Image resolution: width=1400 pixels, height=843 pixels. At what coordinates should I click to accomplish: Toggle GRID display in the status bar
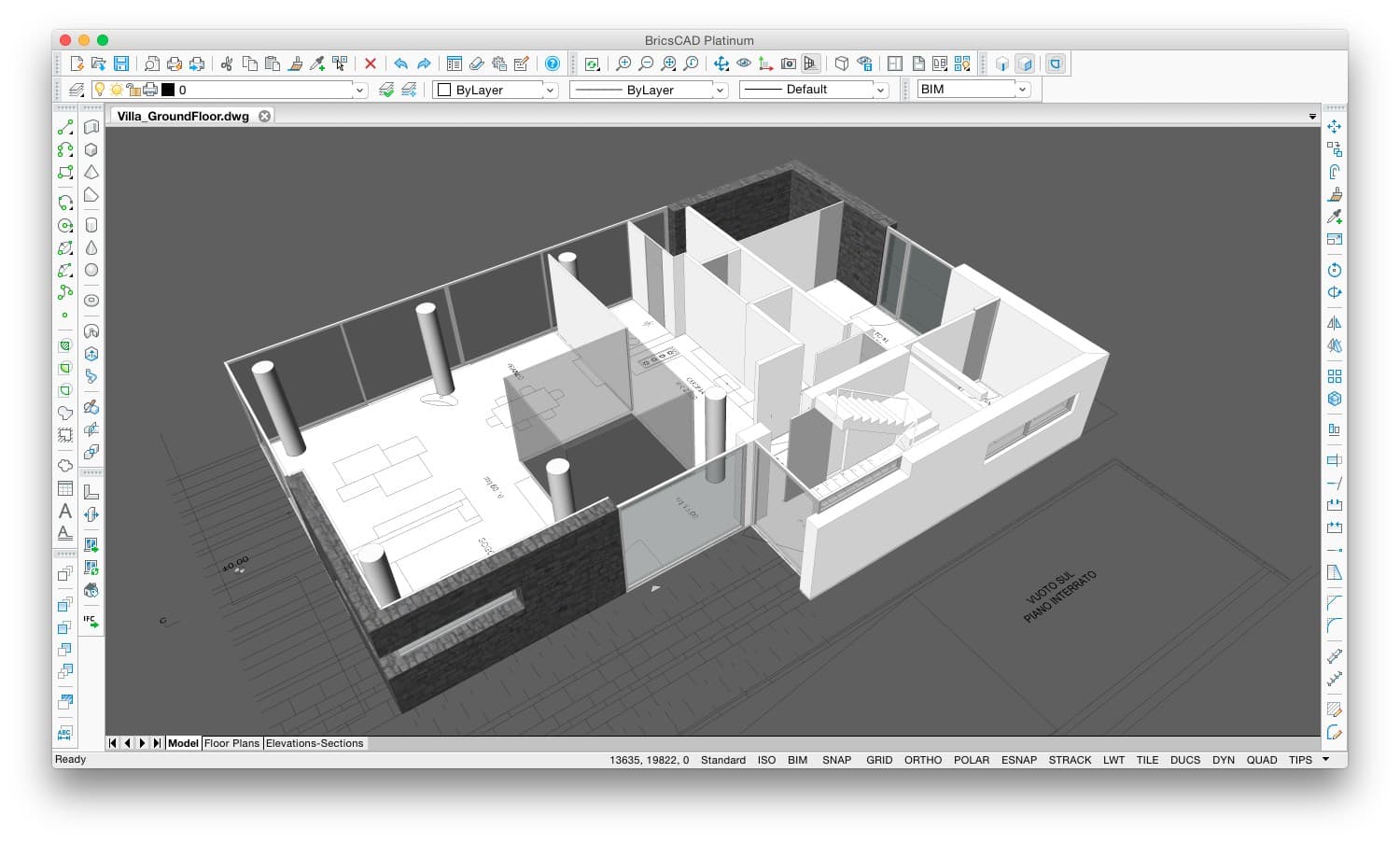(879, 760)
